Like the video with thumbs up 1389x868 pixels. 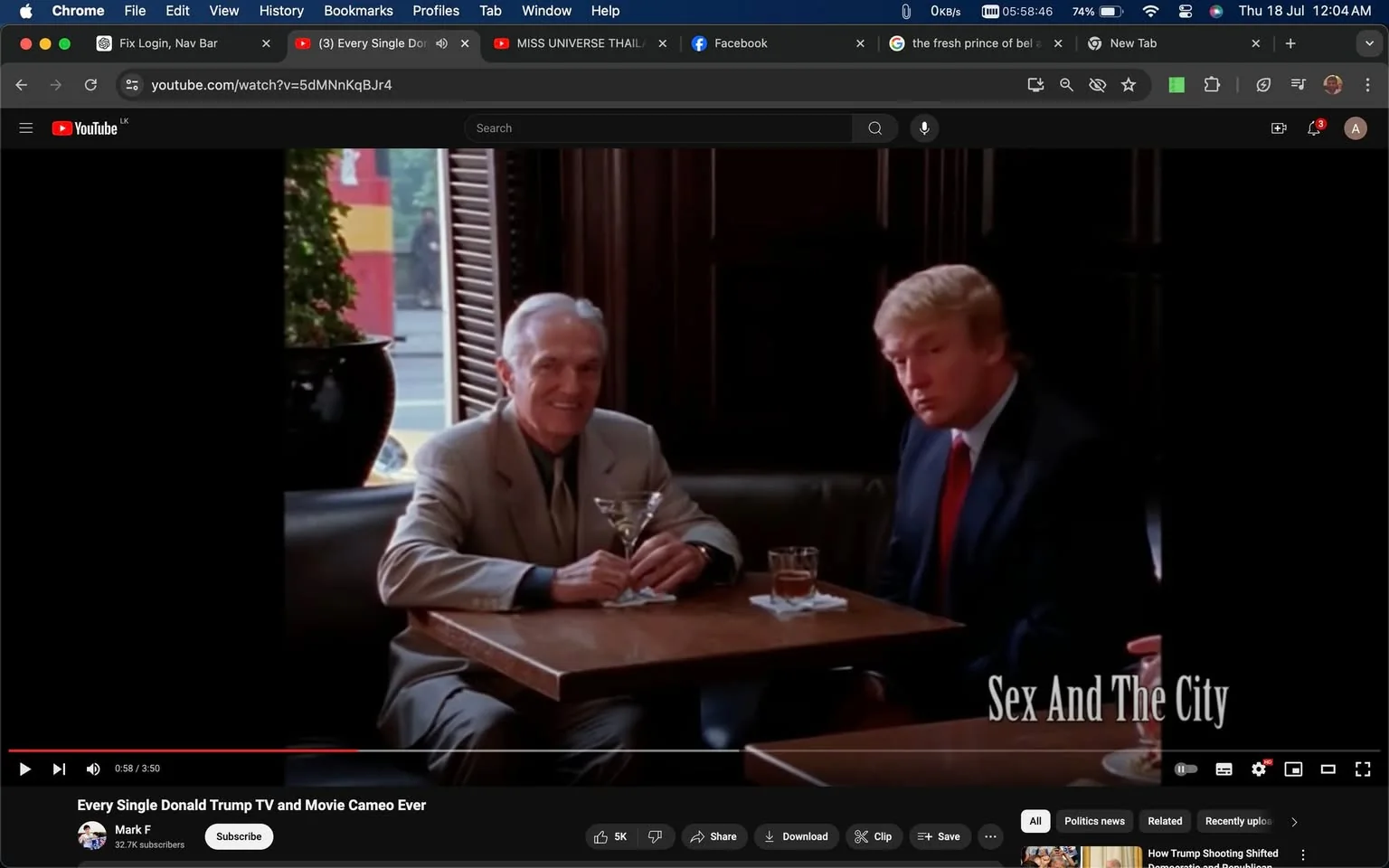(x=611, y=836)
